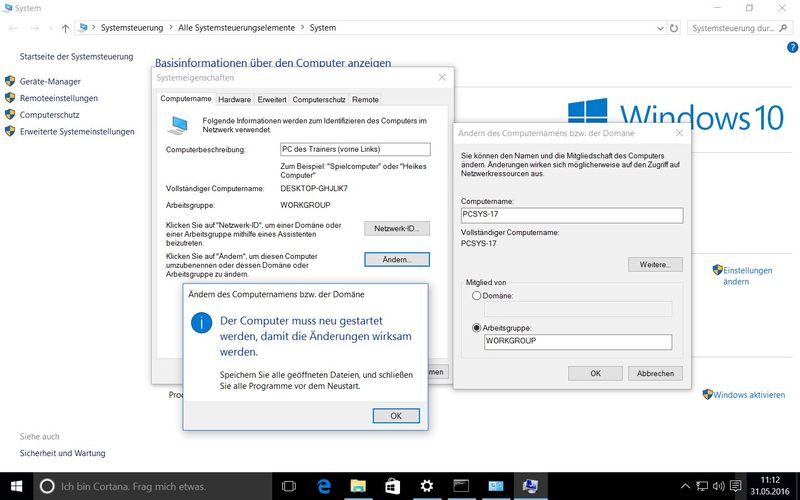Click Einstellungen ändern link

coord(747,276)
